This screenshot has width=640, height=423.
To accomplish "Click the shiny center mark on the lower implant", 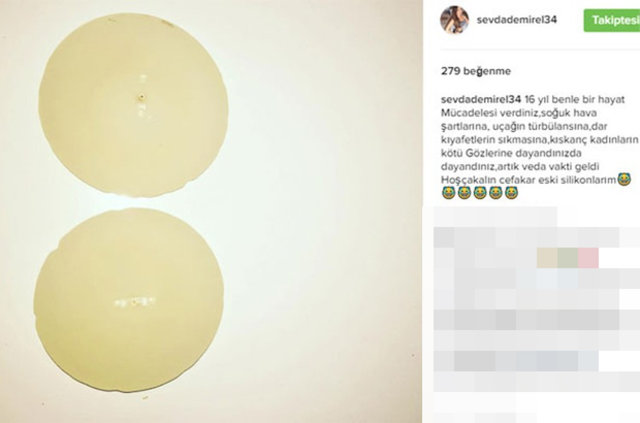I will tap(134, 302).
